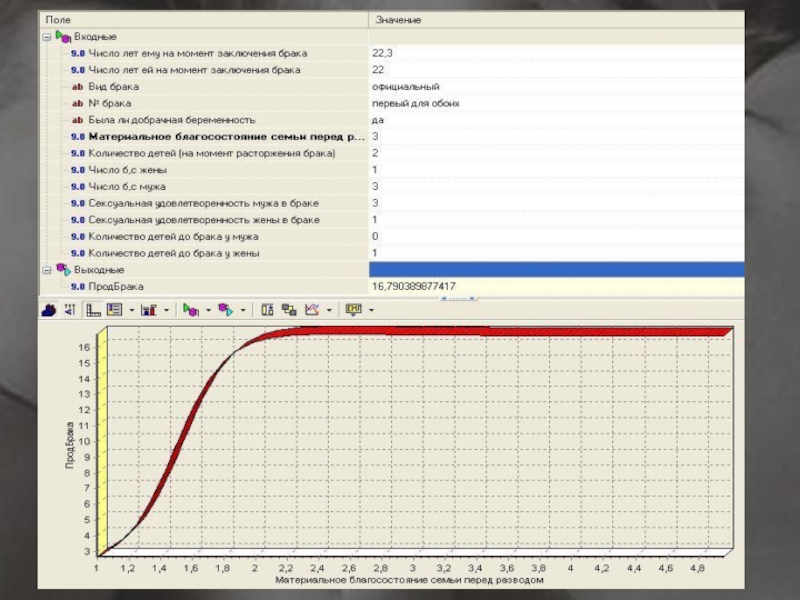This screenshot has width=800, height=600.
Task: Click the overlapping windows toolbar icon
Action: pyautogui.click(x=290, y=310)
